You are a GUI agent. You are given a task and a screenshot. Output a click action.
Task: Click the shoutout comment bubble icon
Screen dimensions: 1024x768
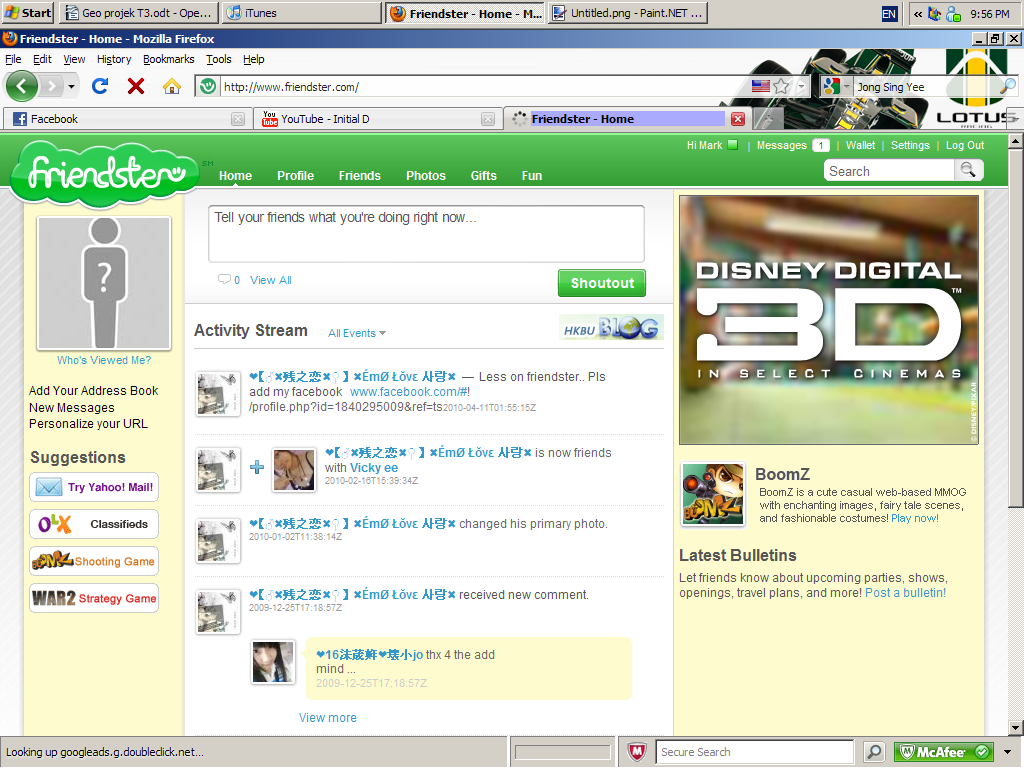(x=224, y=280)
